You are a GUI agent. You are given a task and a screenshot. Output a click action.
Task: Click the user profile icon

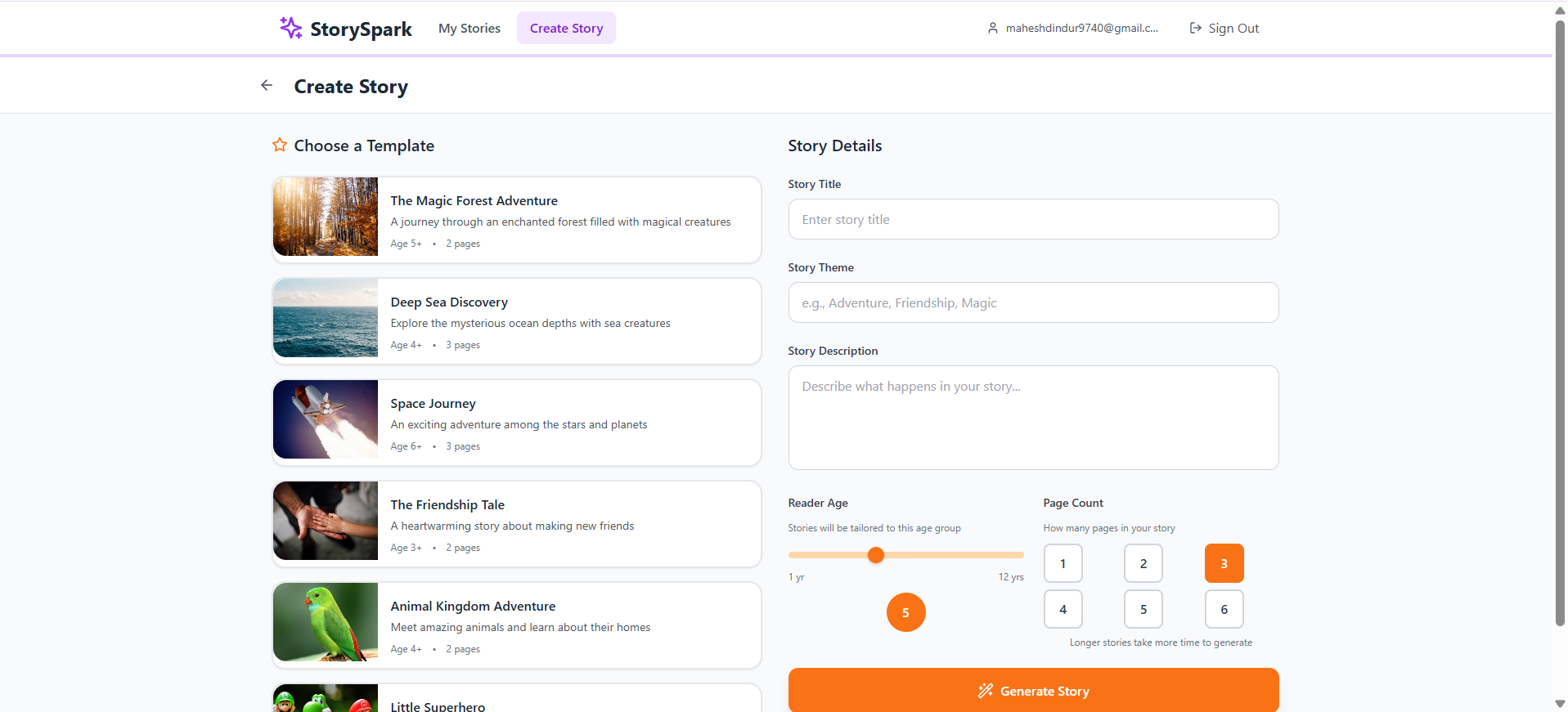(x=992, y=28)
